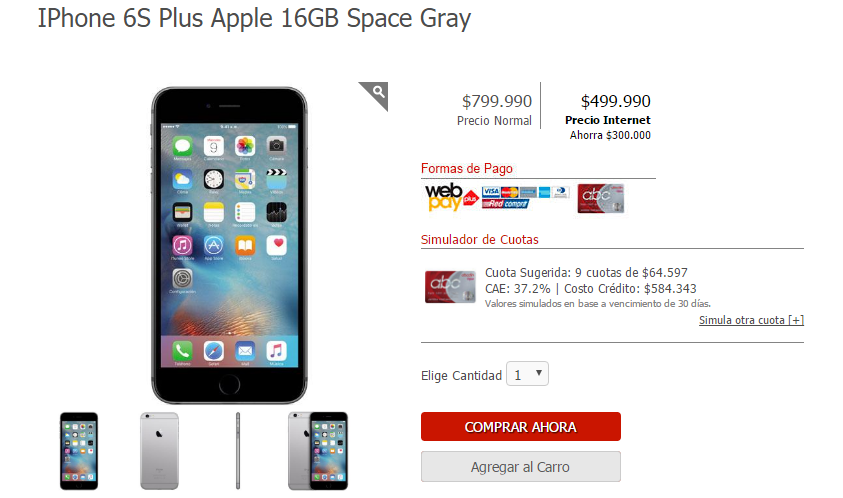Click the main iPhone product image
Viewport: 843px width, 498px height.
coord(229,245)
